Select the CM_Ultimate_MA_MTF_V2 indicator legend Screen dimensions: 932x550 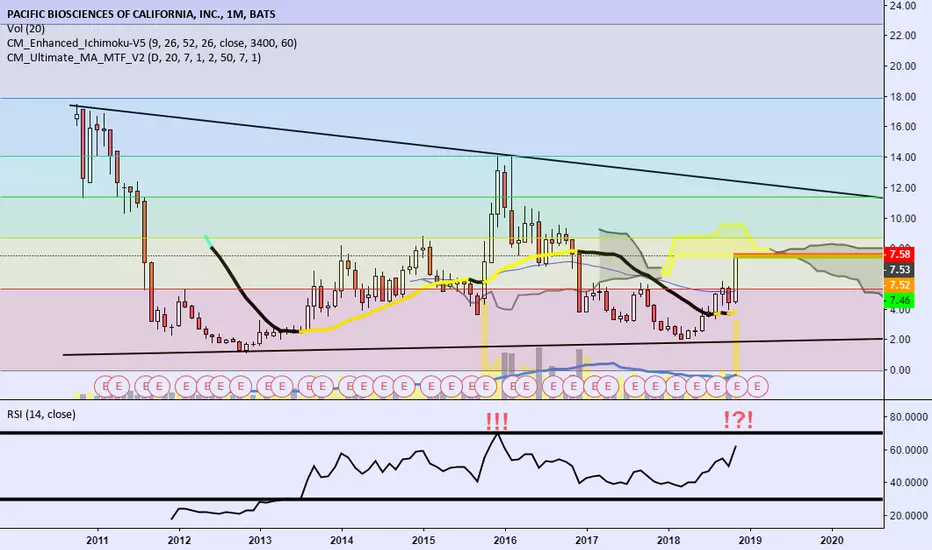[134, 58]
